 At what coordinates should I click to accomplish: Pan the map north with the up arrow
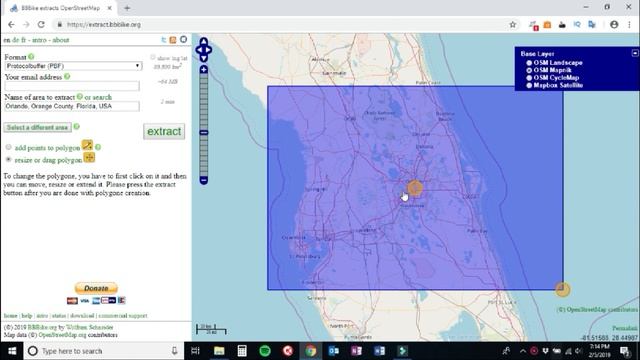coord(204,42)
